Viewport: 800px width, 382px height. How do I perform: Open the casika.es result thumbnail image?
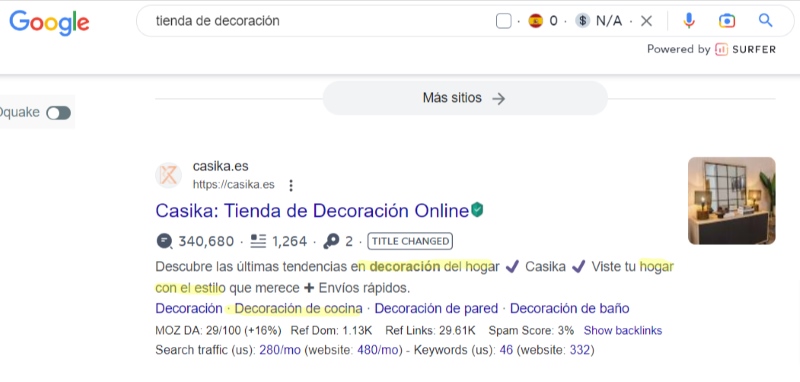pyautogui.click(x=732, y=201)
